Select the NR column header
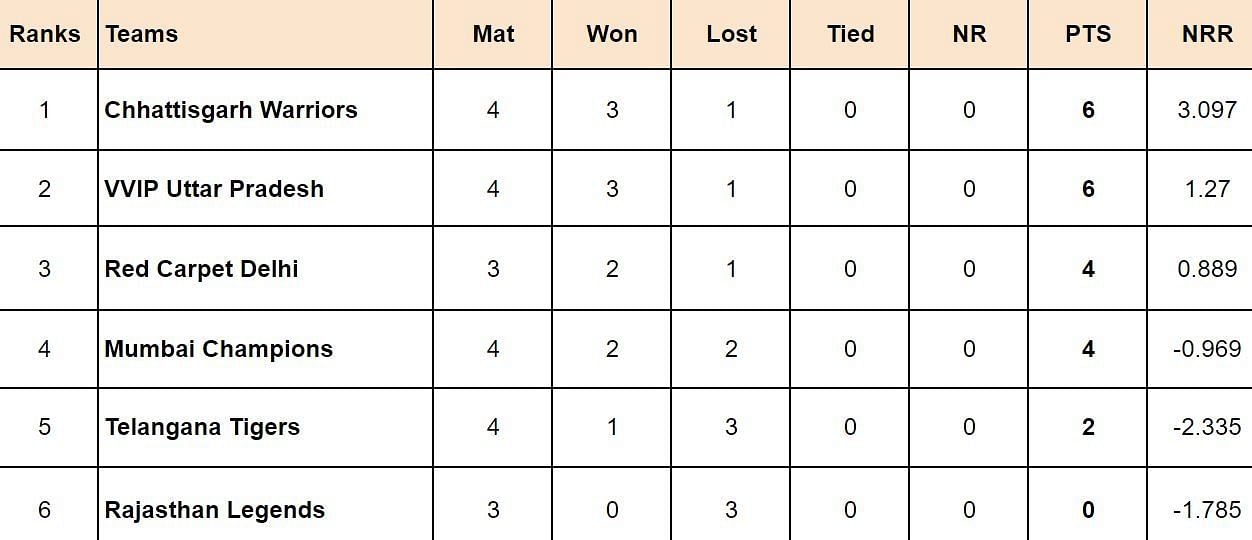1252x540 pixels. [x=969, y=34]
